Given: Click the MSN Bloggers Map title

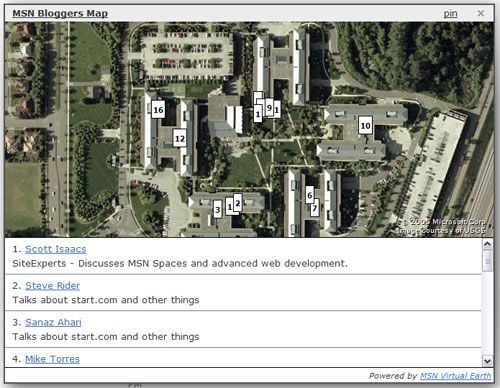Looking at the screenshot, I should pos(60,13).
